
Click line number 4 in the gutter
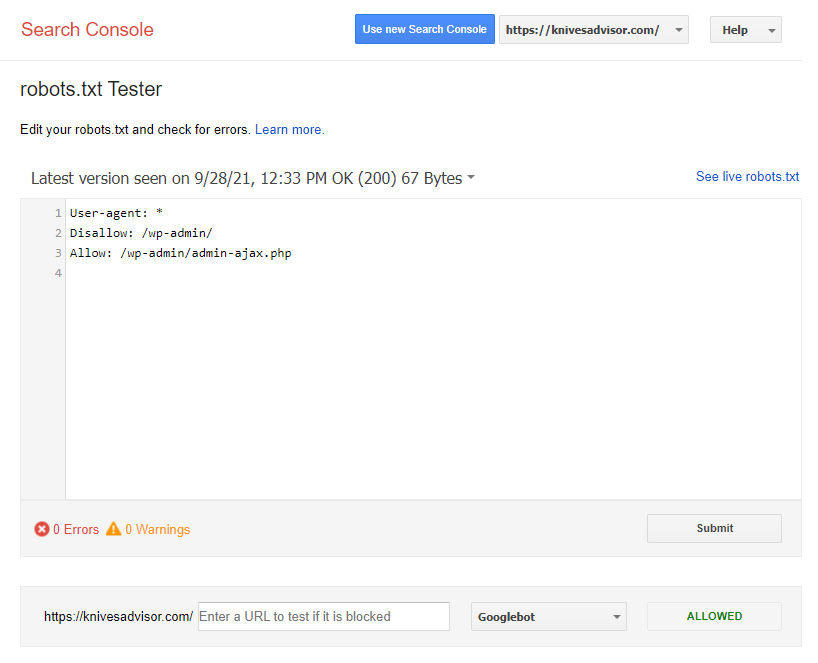pyautogui.click(x=58, y=273)
